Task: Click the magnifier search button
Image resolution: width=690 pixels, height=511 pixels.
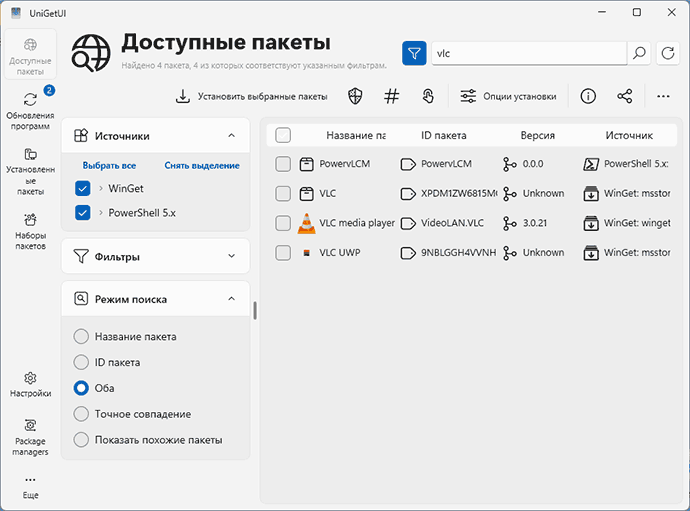Action: [639, 53]
